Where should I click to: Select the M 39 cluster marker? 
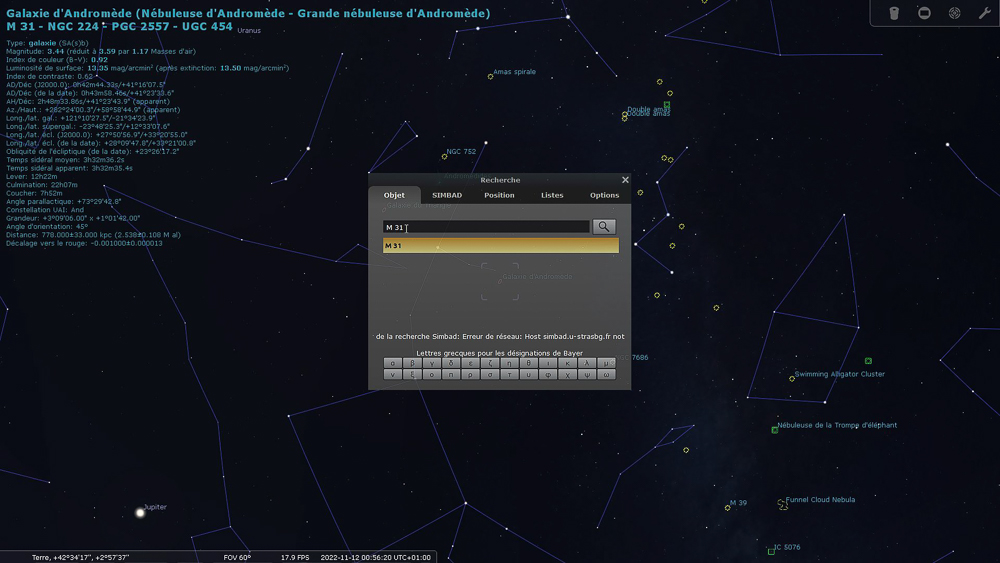[727, 508]
